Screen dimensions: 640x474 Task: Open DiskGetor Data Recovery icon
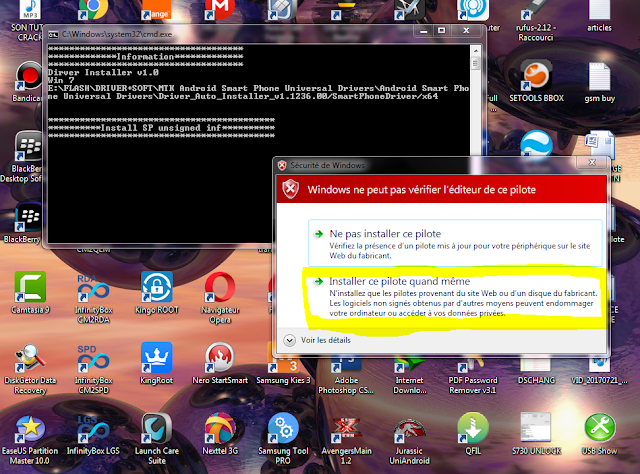tap(30, 369)
